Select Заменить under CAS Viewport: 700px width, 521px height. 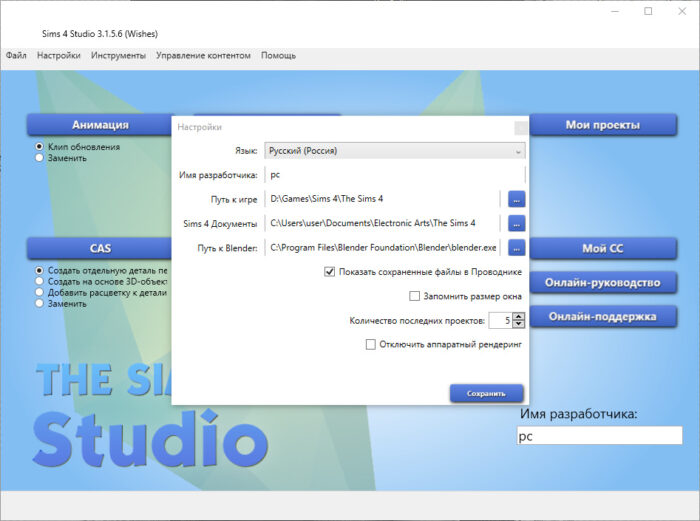[39, 304]
